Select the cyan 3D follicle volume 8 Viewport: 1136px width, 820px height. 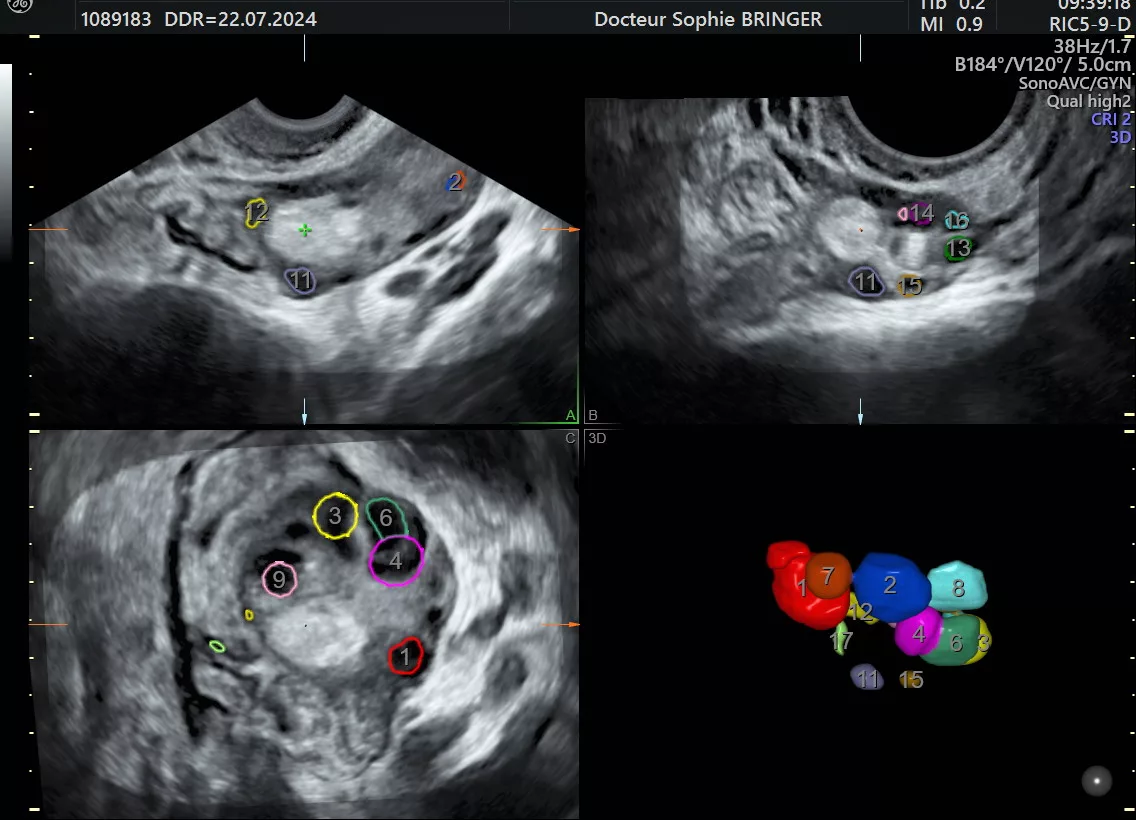pos(958,587)
